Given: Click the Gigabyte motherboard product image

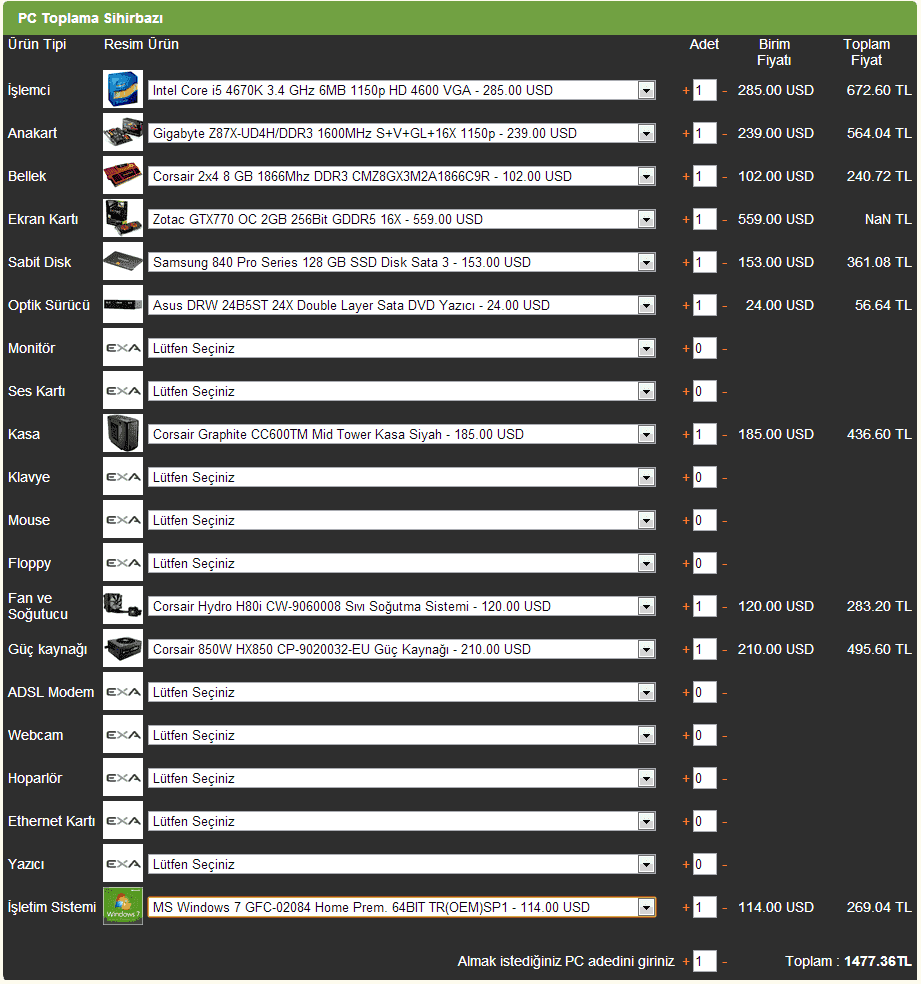Looking at the screenshot, I should (x=123, y=132).
